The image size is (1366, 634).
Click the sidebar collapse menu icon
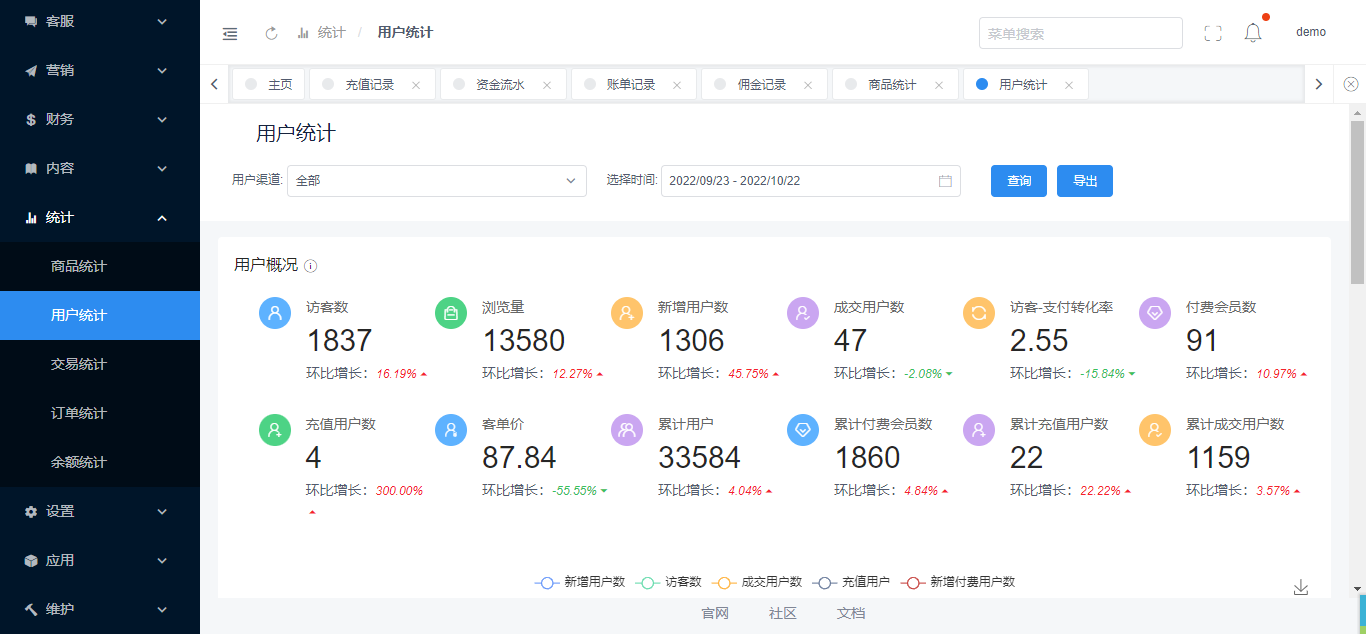click(230, 33)
